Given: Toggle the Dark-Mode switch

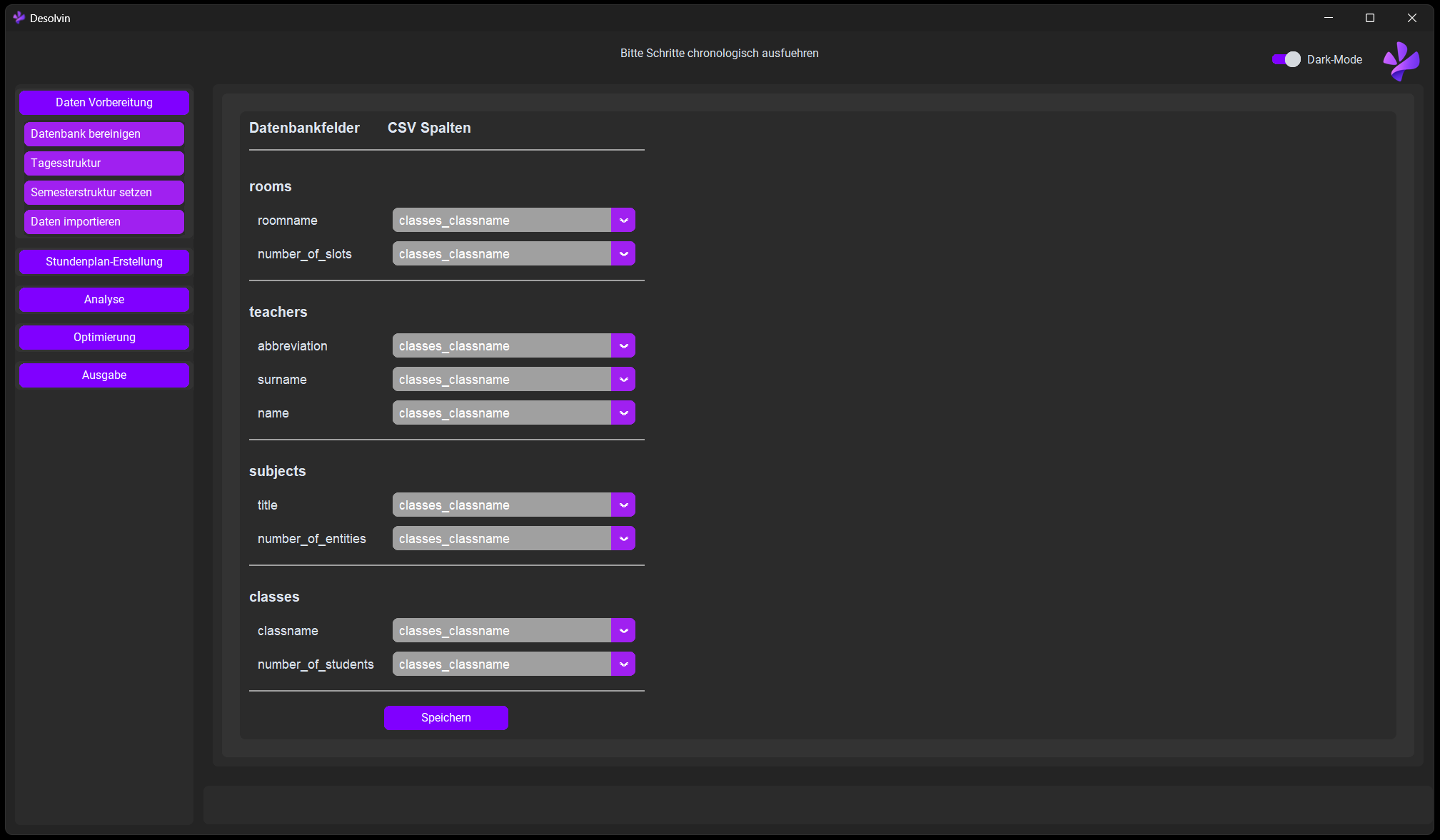Looking at the screenshot, I should click(x=1286, y=59).
